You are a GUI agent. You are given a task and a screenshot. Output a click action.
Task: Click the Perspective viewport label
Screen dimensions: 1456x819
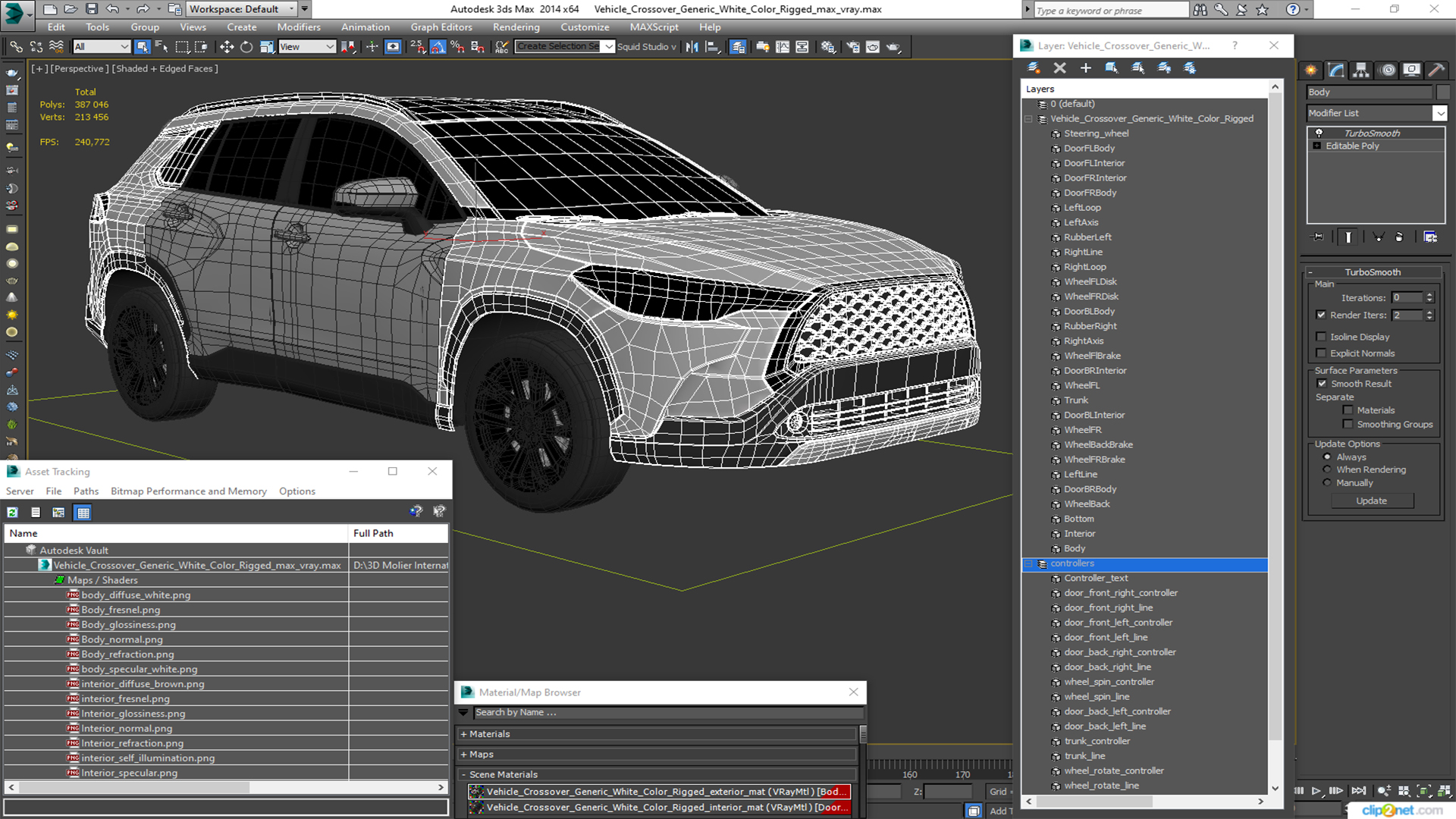tap(79, 69)
